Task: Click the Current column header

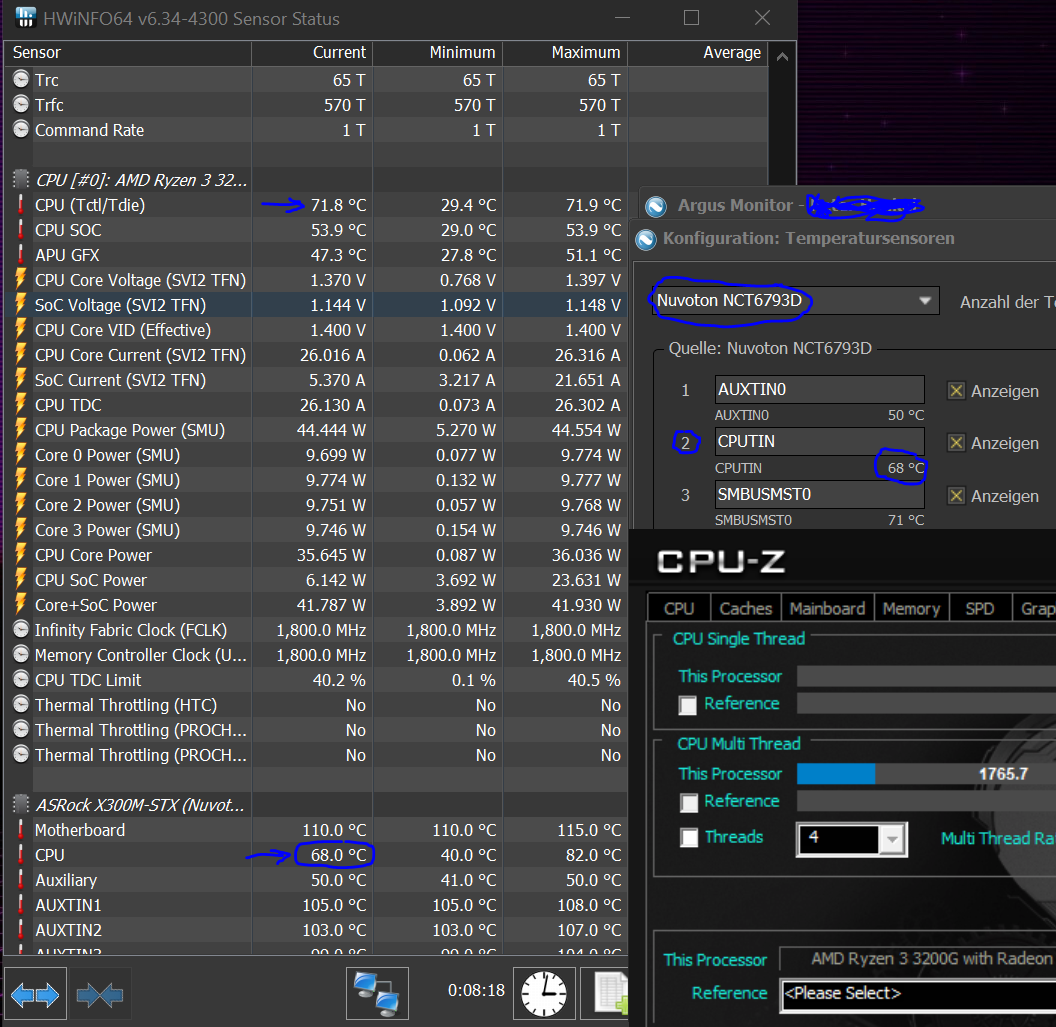Action: click(x=312, y=53)
